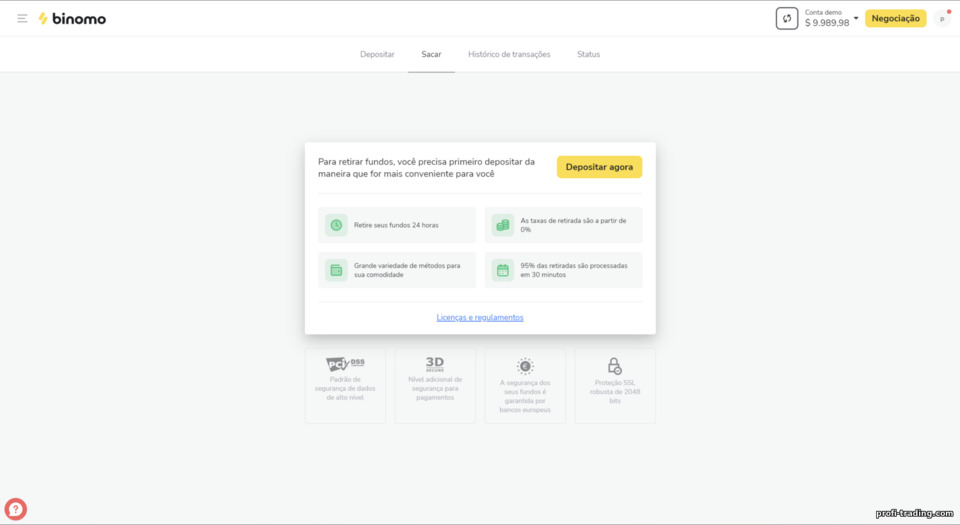Click text 'Retire seus fundos 24 horas'
Image resolution: width=960 pixels, height=525 pixels.
point(396,225)
